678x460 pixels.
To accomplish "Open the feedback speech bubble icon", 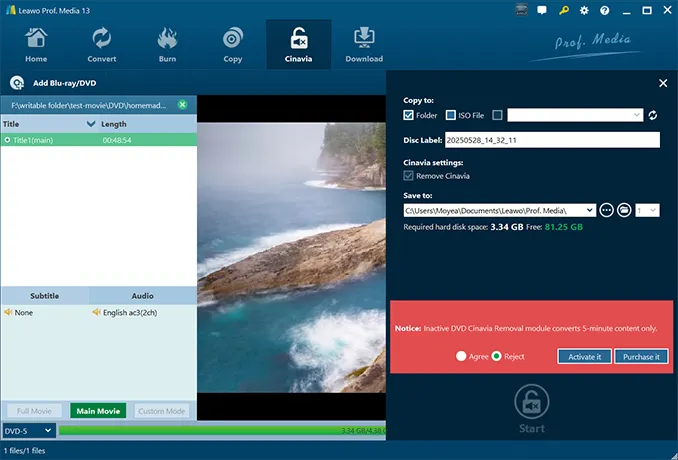I will (x=542, y=10).
